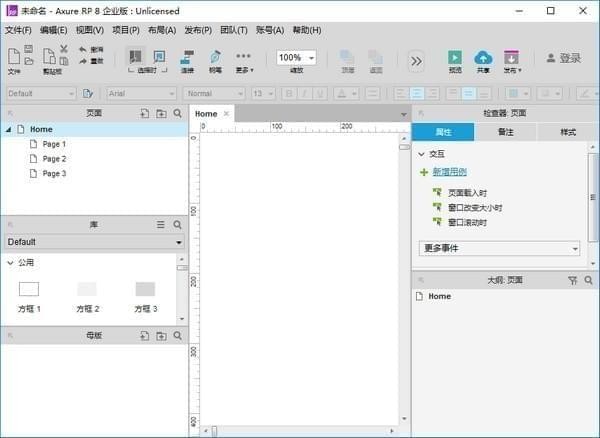Collapse the 公用 widget group

[x=10, y=263]
